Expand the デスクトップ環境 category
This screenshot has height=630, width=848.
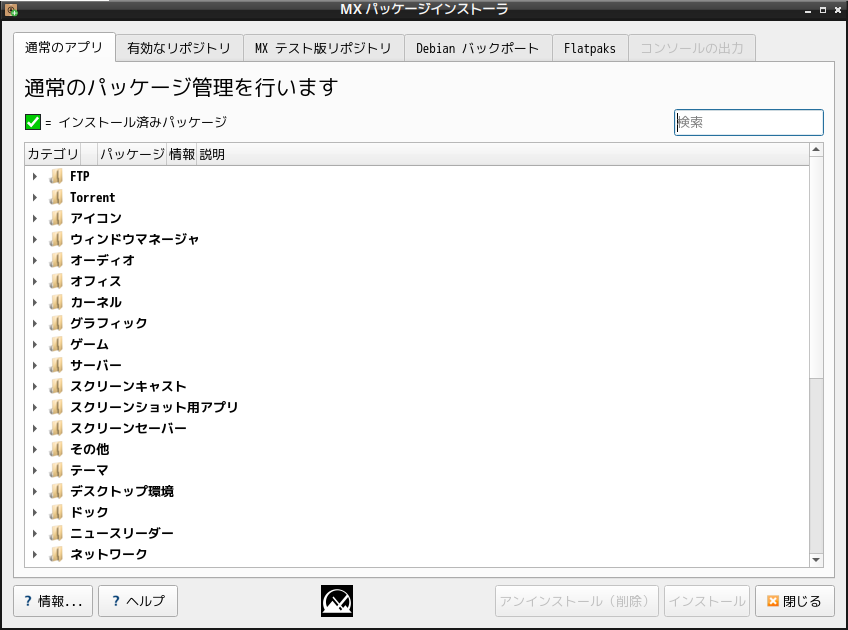[37, 491]
